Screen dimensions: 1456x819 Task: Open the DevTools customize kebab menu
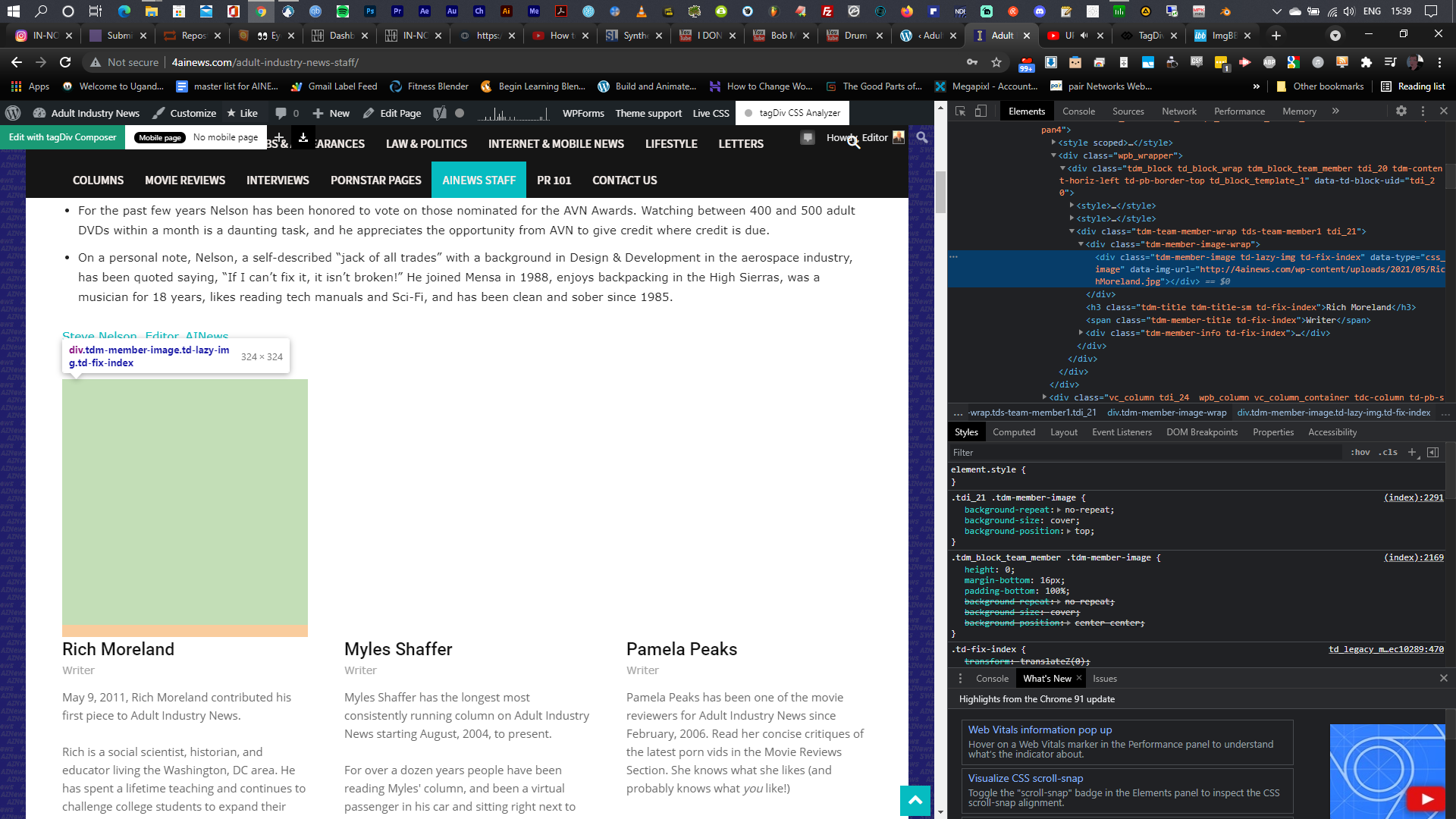1423,111
